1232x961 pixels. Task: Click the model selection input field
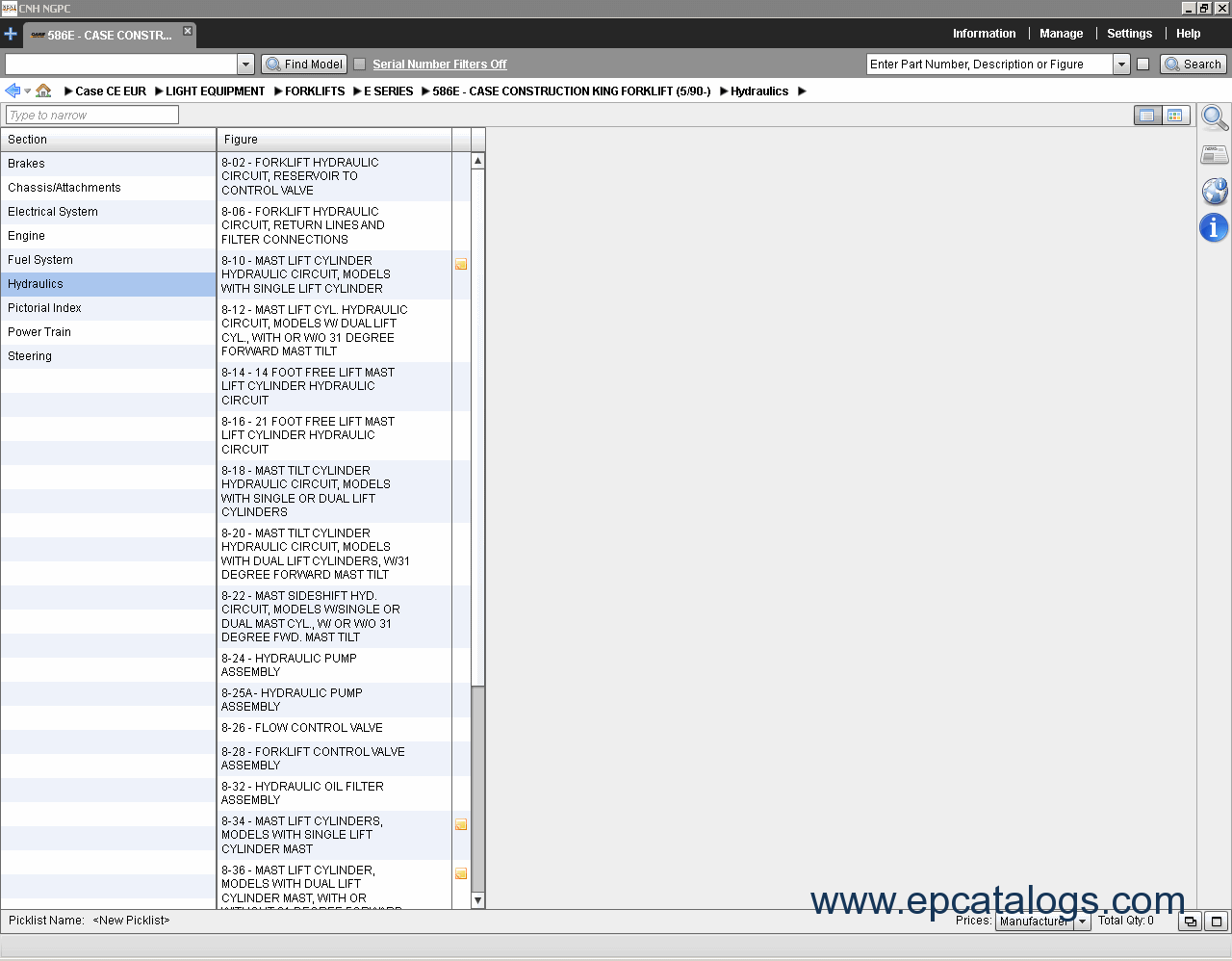[121, 65]
